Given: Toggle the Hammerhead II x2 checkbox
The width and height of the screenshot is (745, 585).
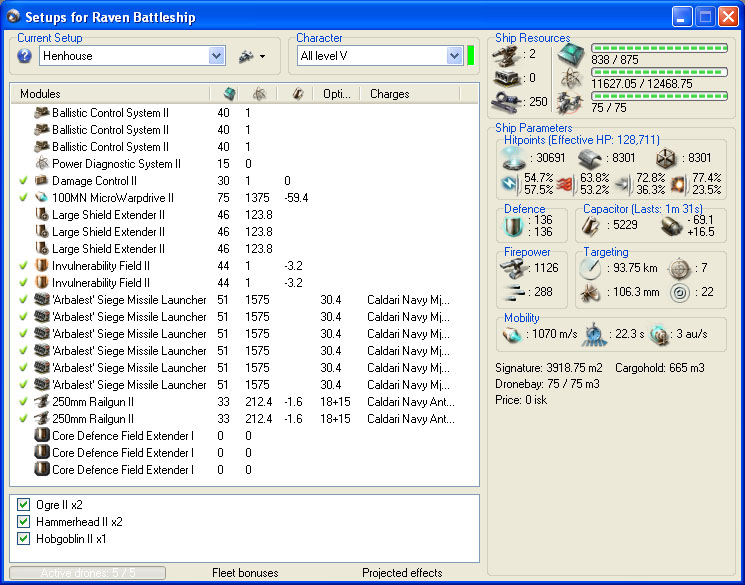Looking at the screenshot, I should point(24,522).
